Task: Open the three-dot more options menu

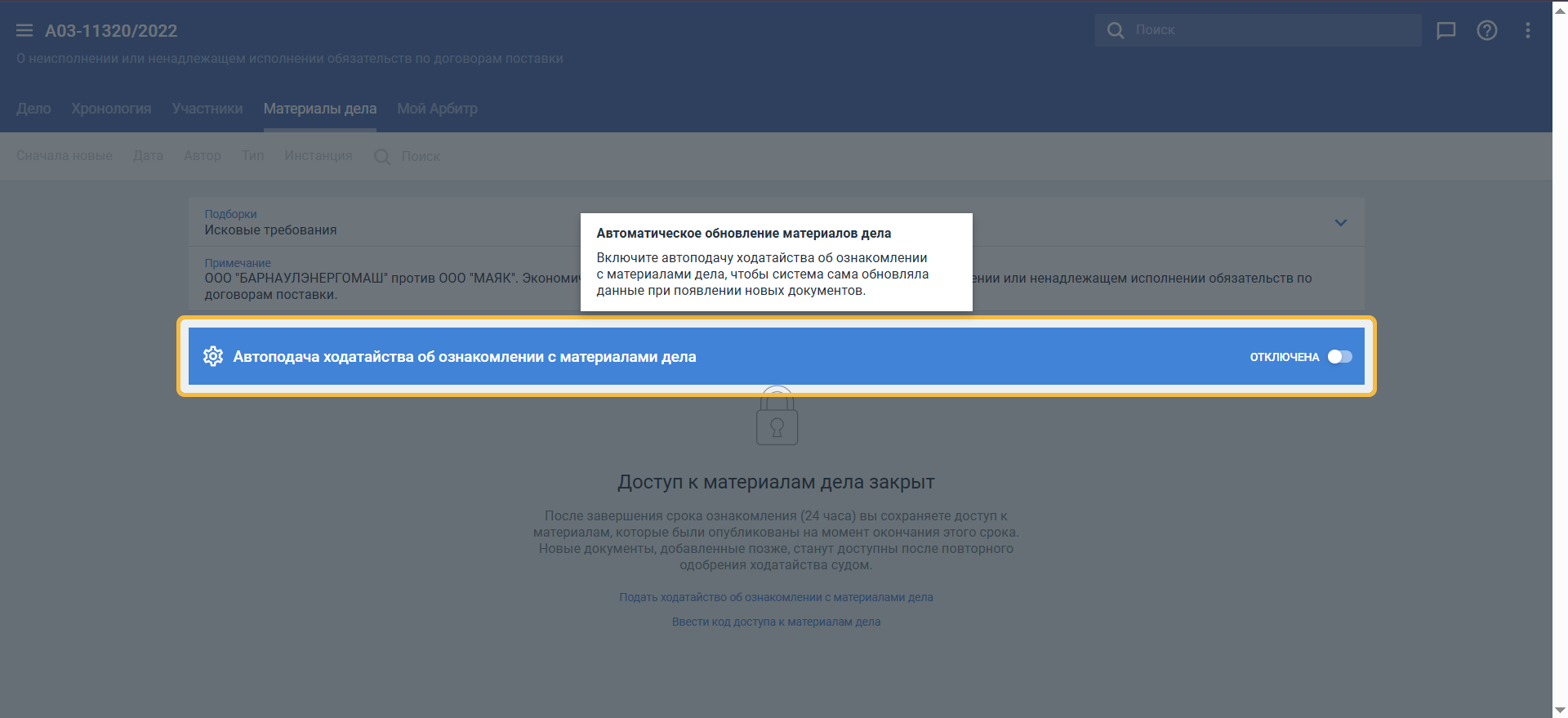Action: coord(1527,30)
